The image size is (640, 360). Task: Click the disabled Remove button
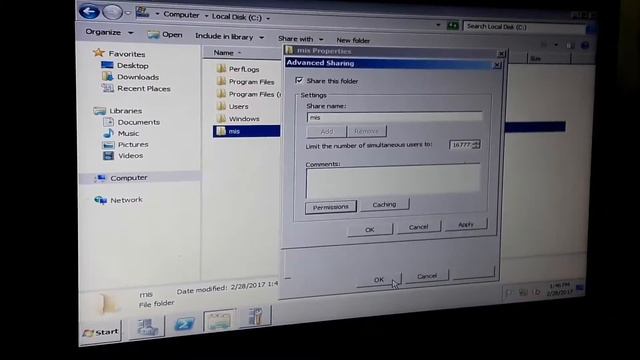tap(366, 131)
